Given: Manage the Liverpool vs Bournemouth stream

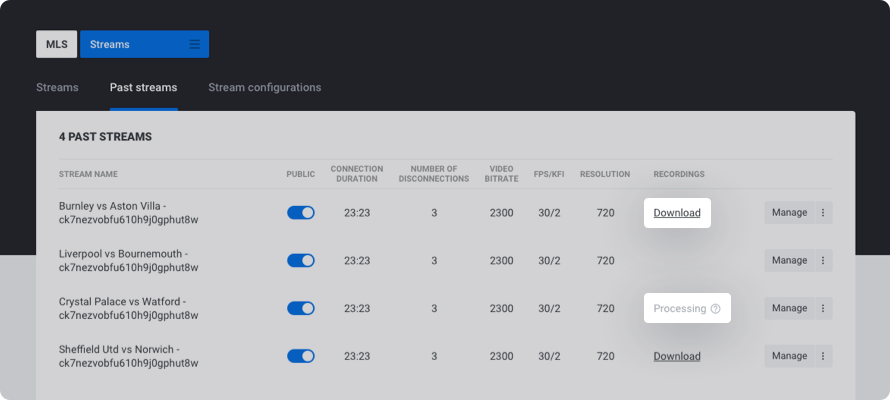Looking at the screenshot, I should coord(789,260).
